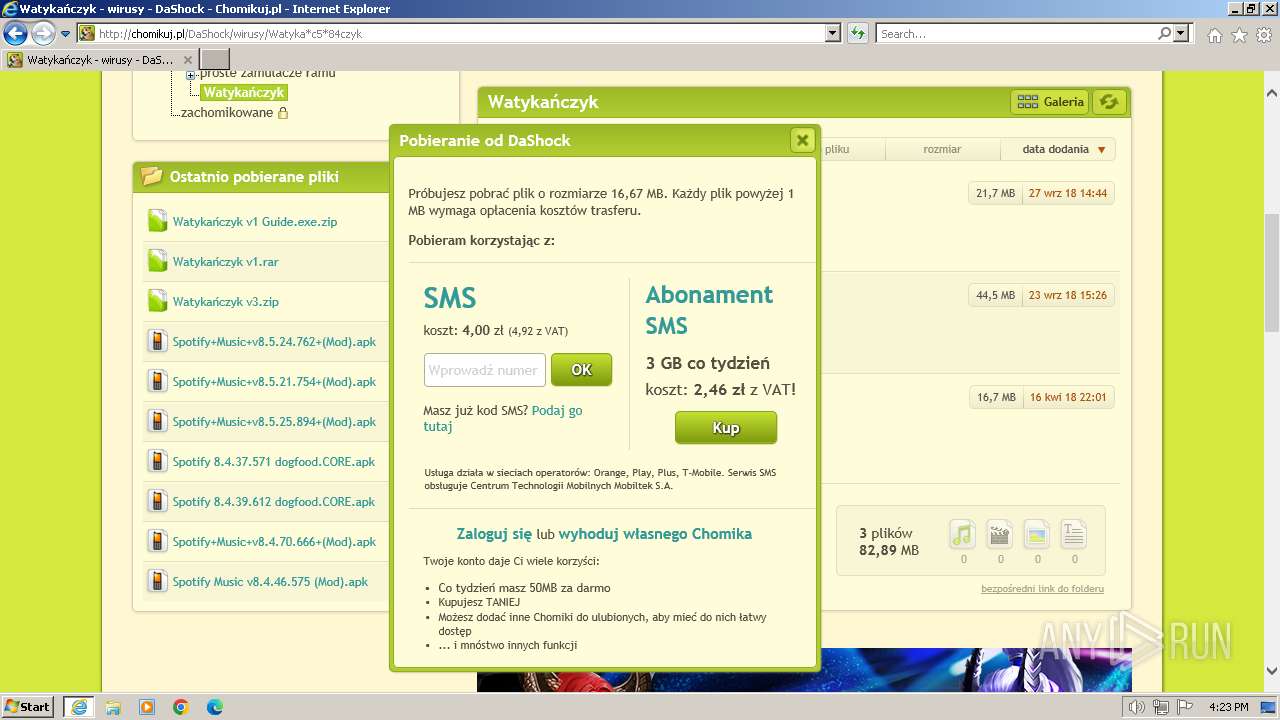Screen dimensions: 1280x720
Task: Select Watykańczyk folder in the tree
Action: [244, 92]
